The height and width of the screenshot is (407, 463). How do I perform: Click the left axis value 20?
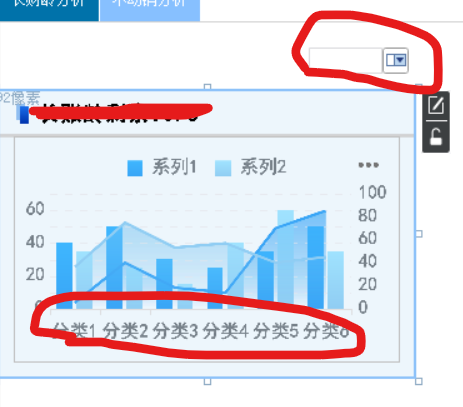pos(35,274)
